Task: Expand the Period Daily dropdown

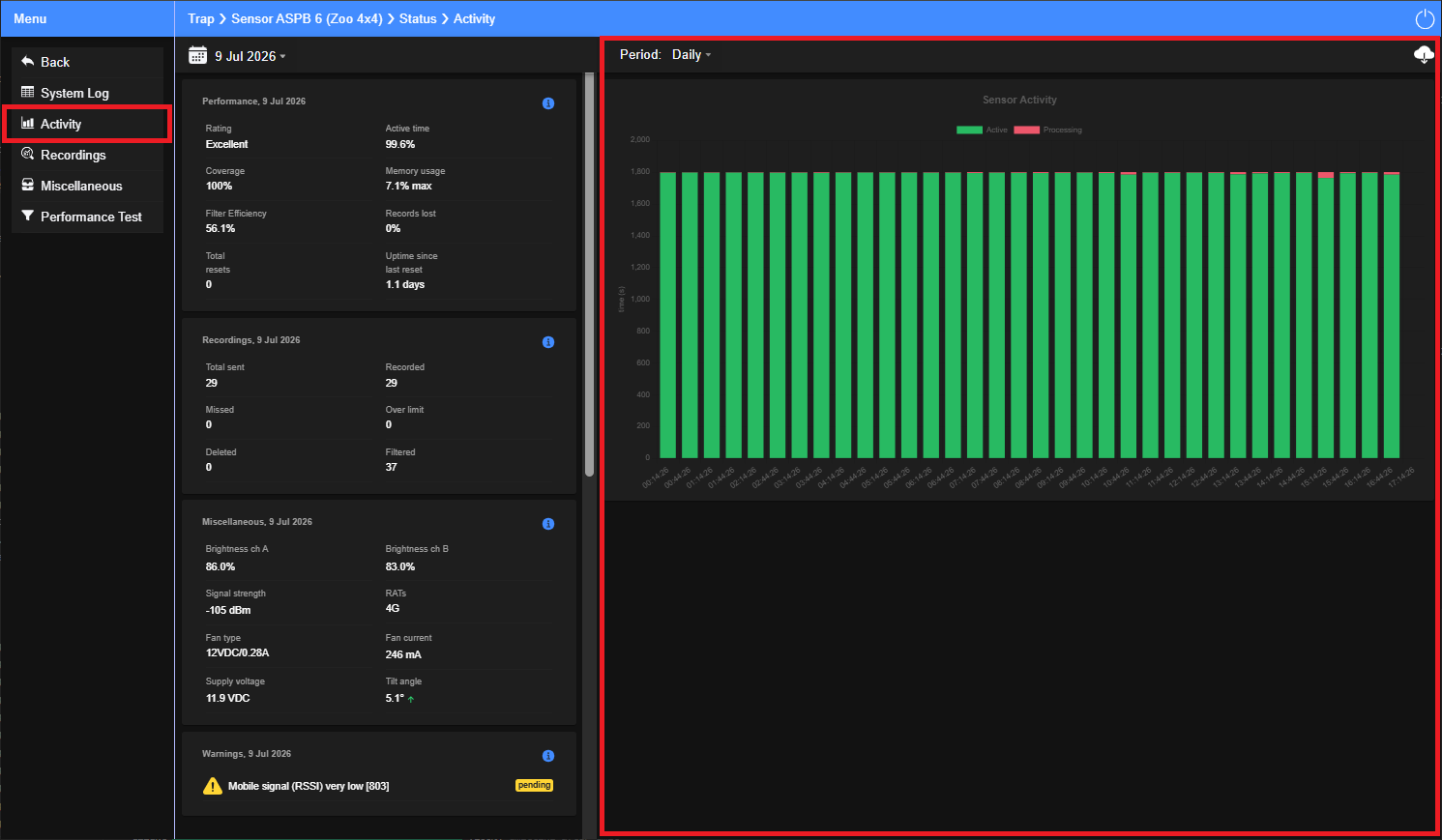Action: (692, 55)
